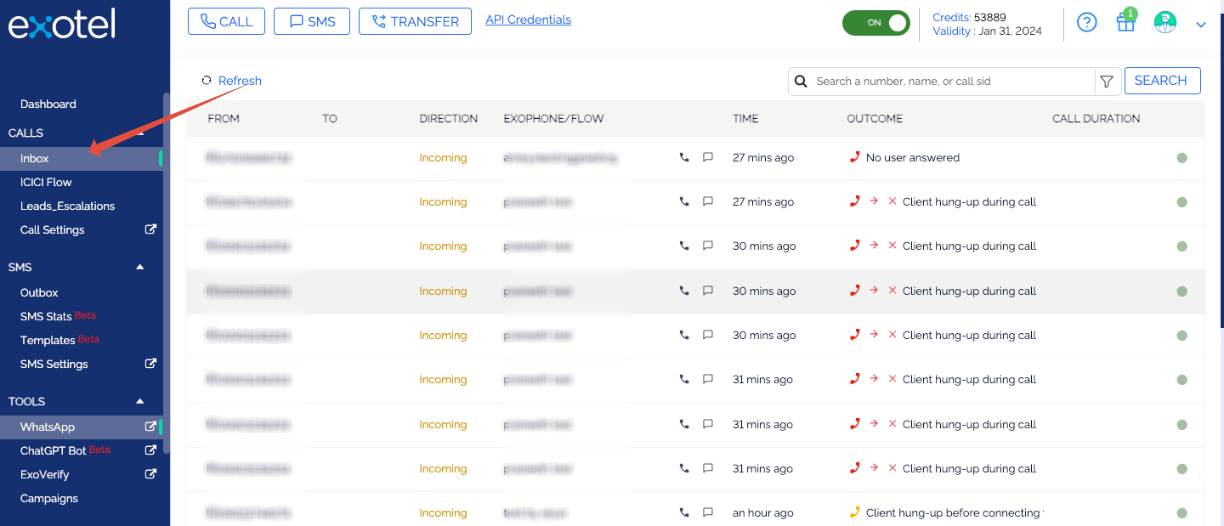Click 'Validity : Jan 31, 2024' text
The height and width of the screenshot is (526, 1224).
tap(987, 31)
